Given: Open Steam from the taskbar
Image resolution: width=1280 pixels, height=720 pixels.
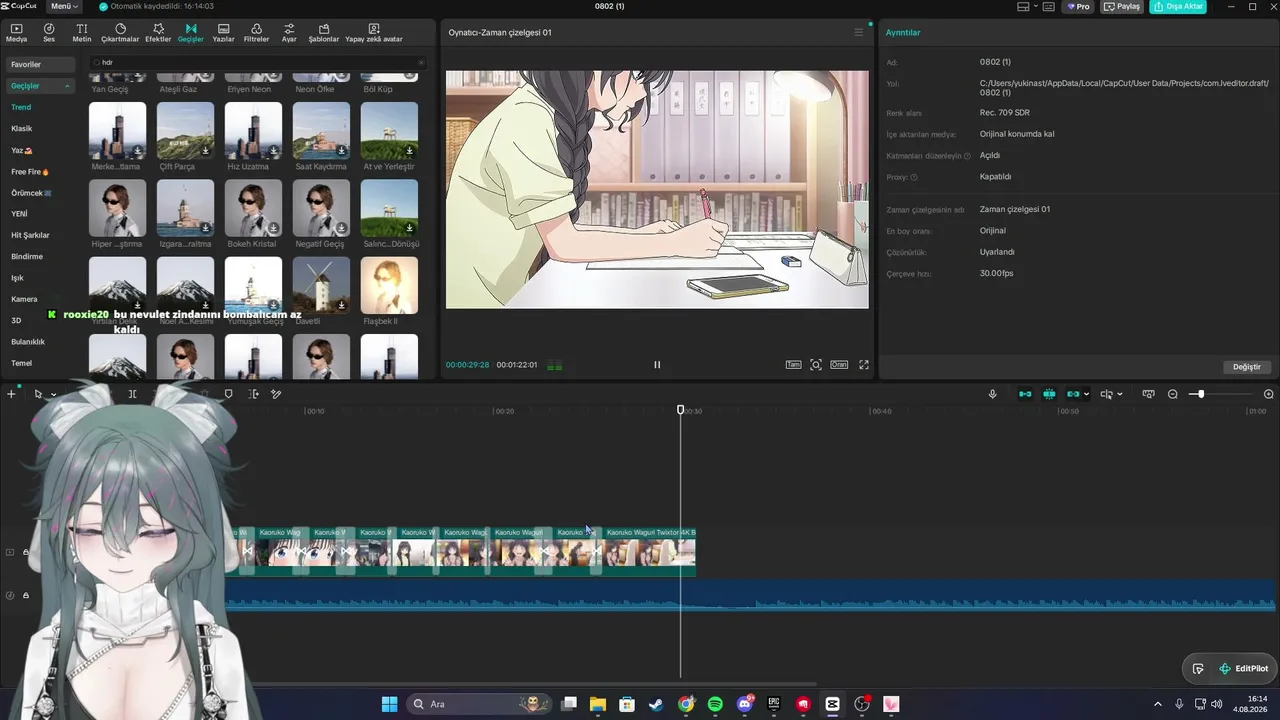Looking at the screenshot, I should coord(656,704).
